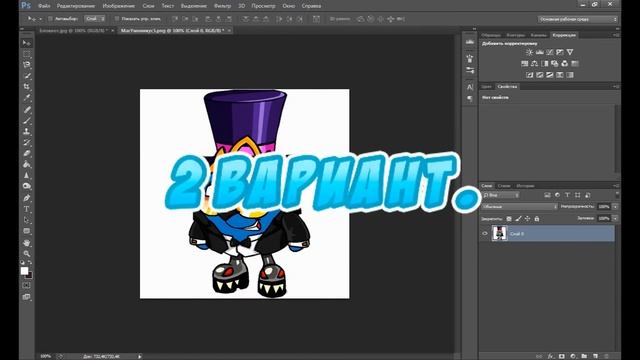Add a Brightness/Contrast adjustment
Image resolution: width=640 pixels, height=360 pixels.
tap(529, 52)
